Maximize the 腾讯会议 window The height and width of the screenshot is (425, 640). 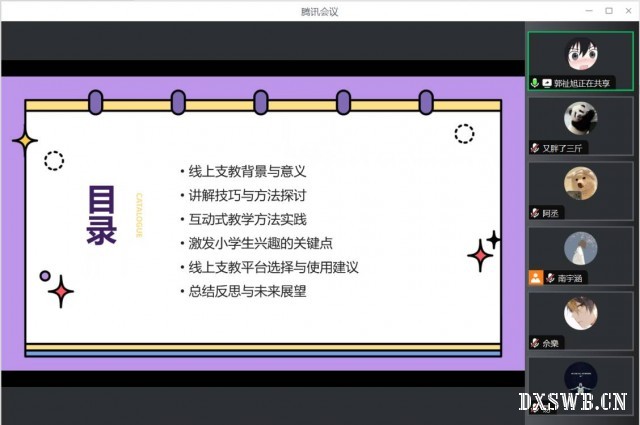[x=609, y=11]
